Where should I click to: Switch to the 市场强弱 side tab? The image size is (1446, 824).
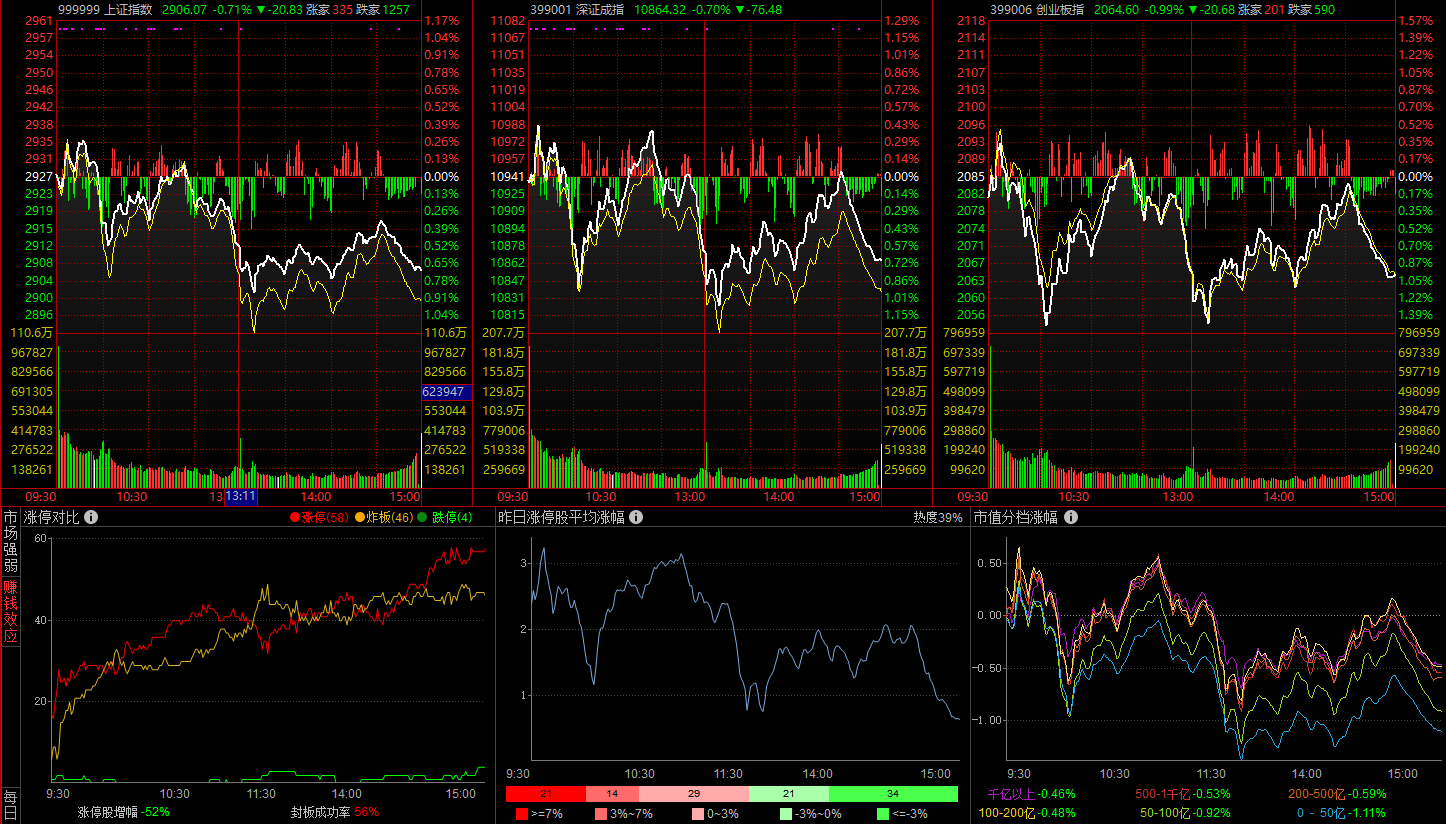click(10, 542)
